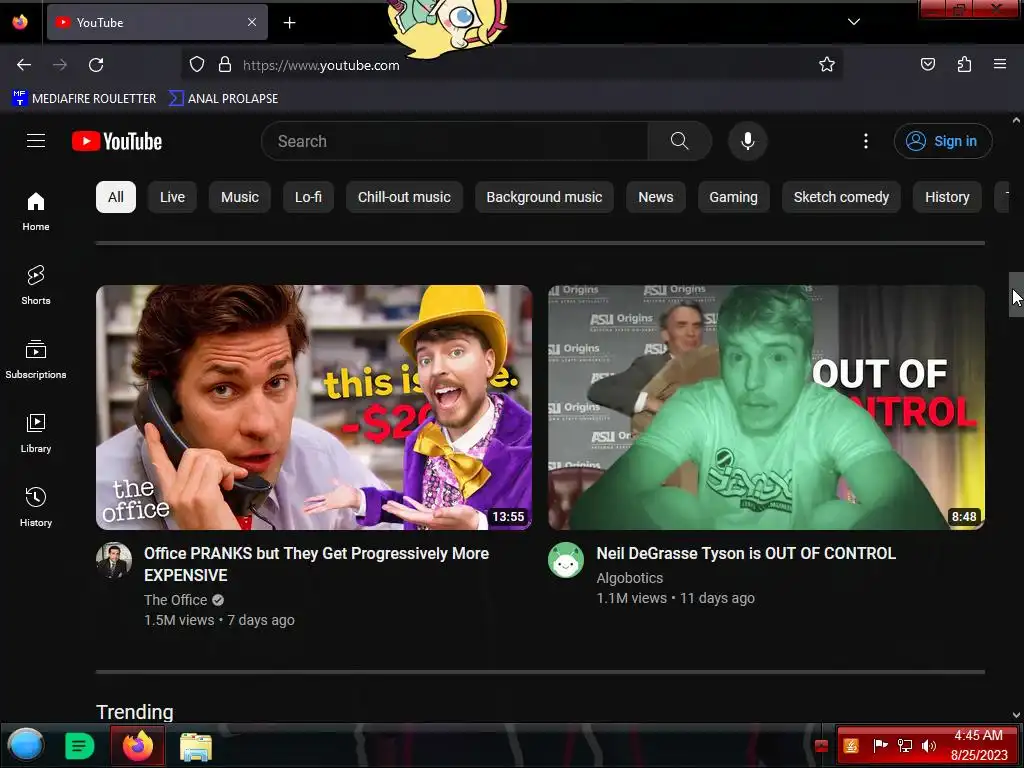Go to Home in sidebar

tap(36, 212)
